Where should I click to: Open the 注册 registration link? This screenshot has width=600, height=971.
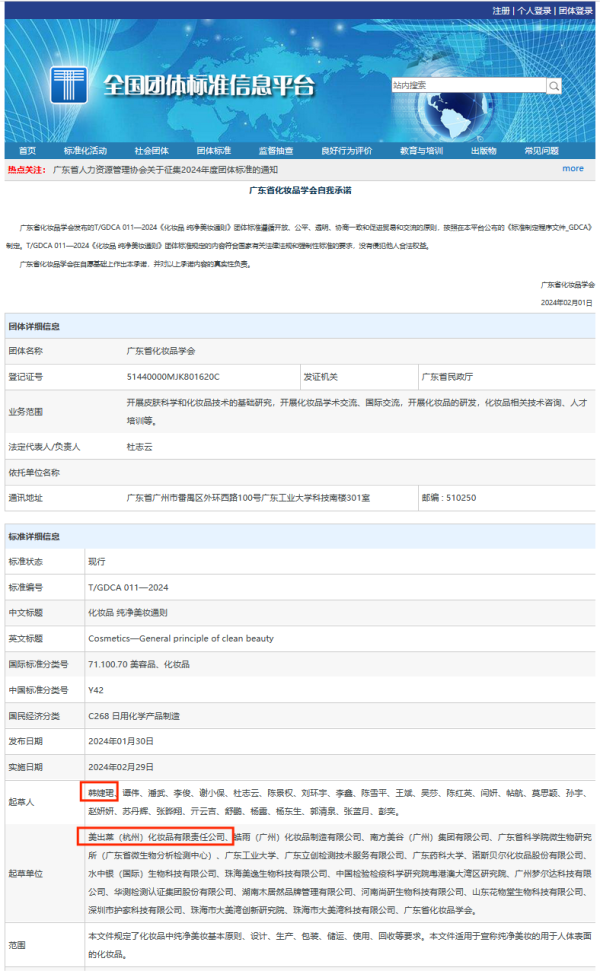pos(501,10)
